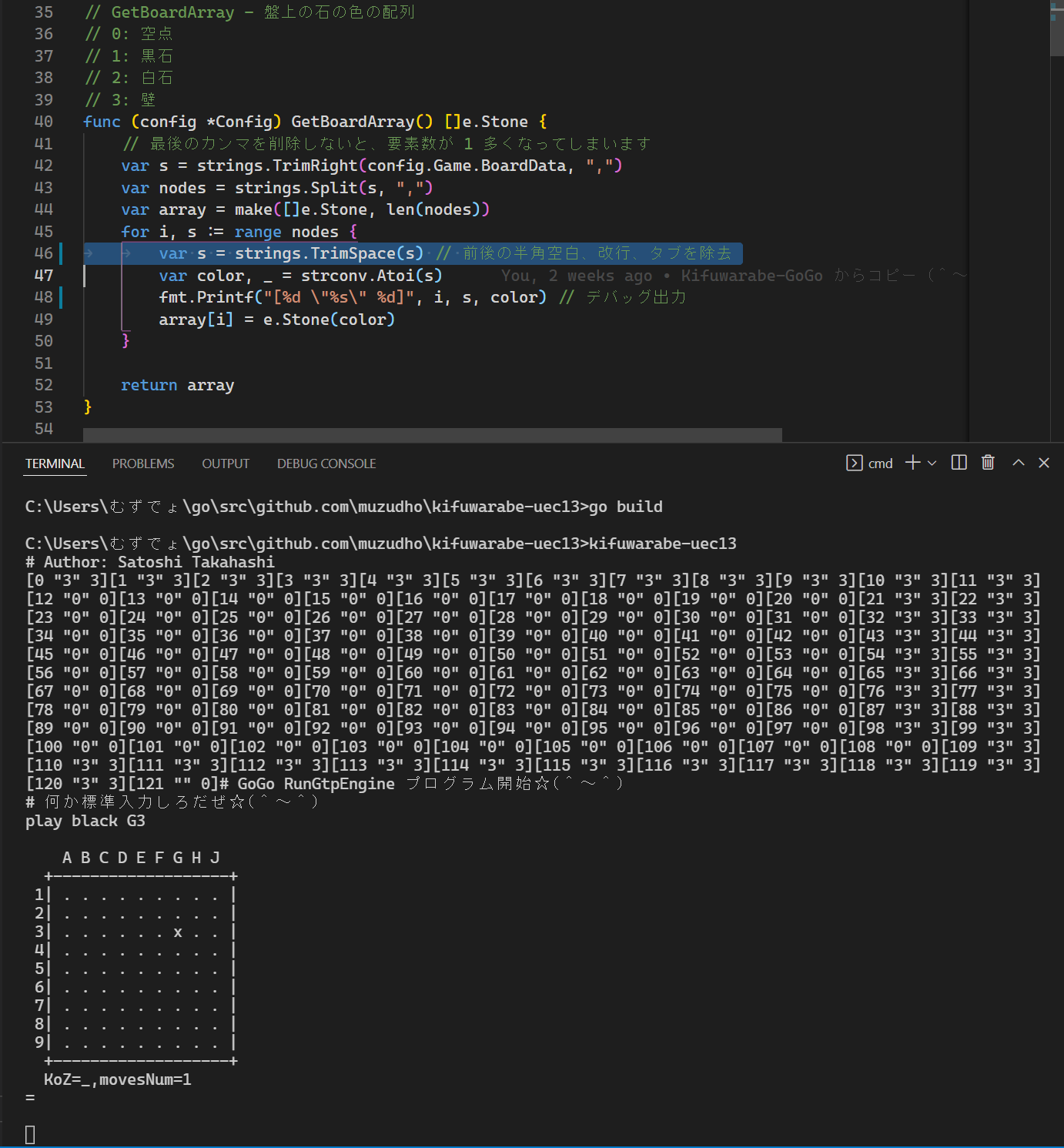Click the "You, 2 weeks ago" blame annotation
1064x1148 pixels.
(x=576, y=276)
